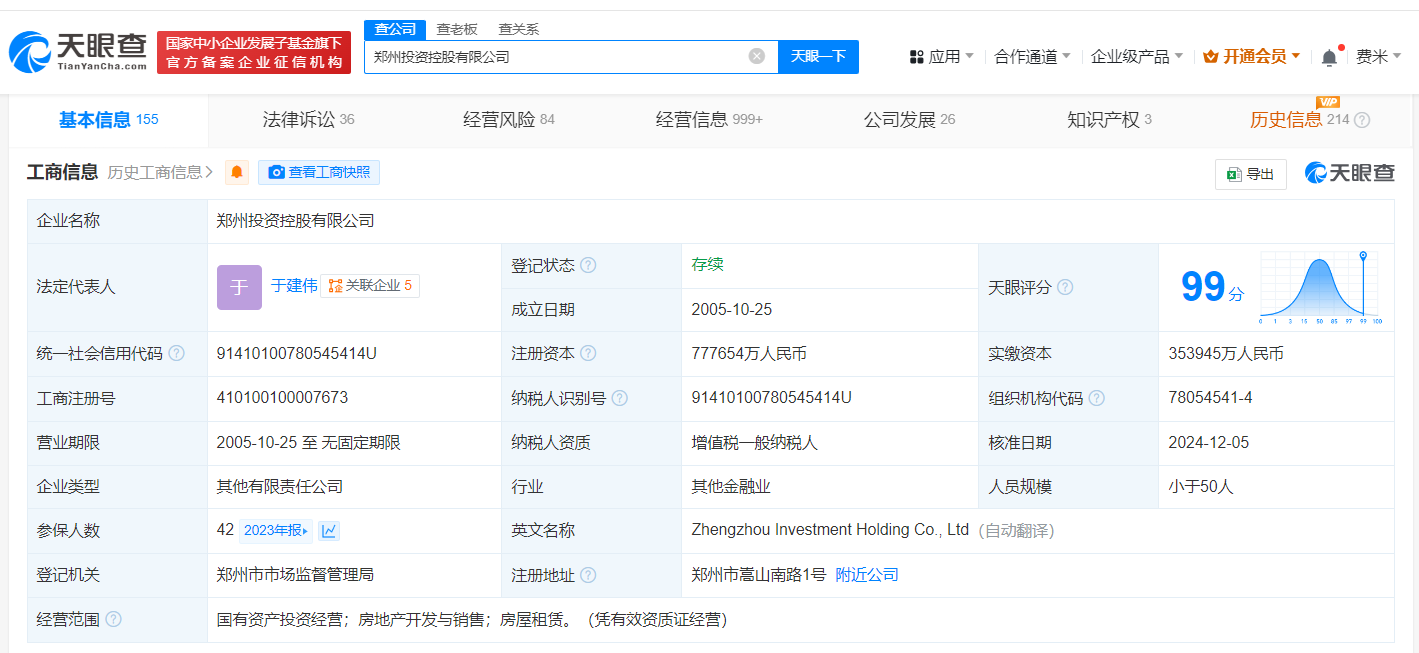Switch to the 法律诉讼 tab
1419x653 pixels.
pyautogui.click(x=308, y=120)
